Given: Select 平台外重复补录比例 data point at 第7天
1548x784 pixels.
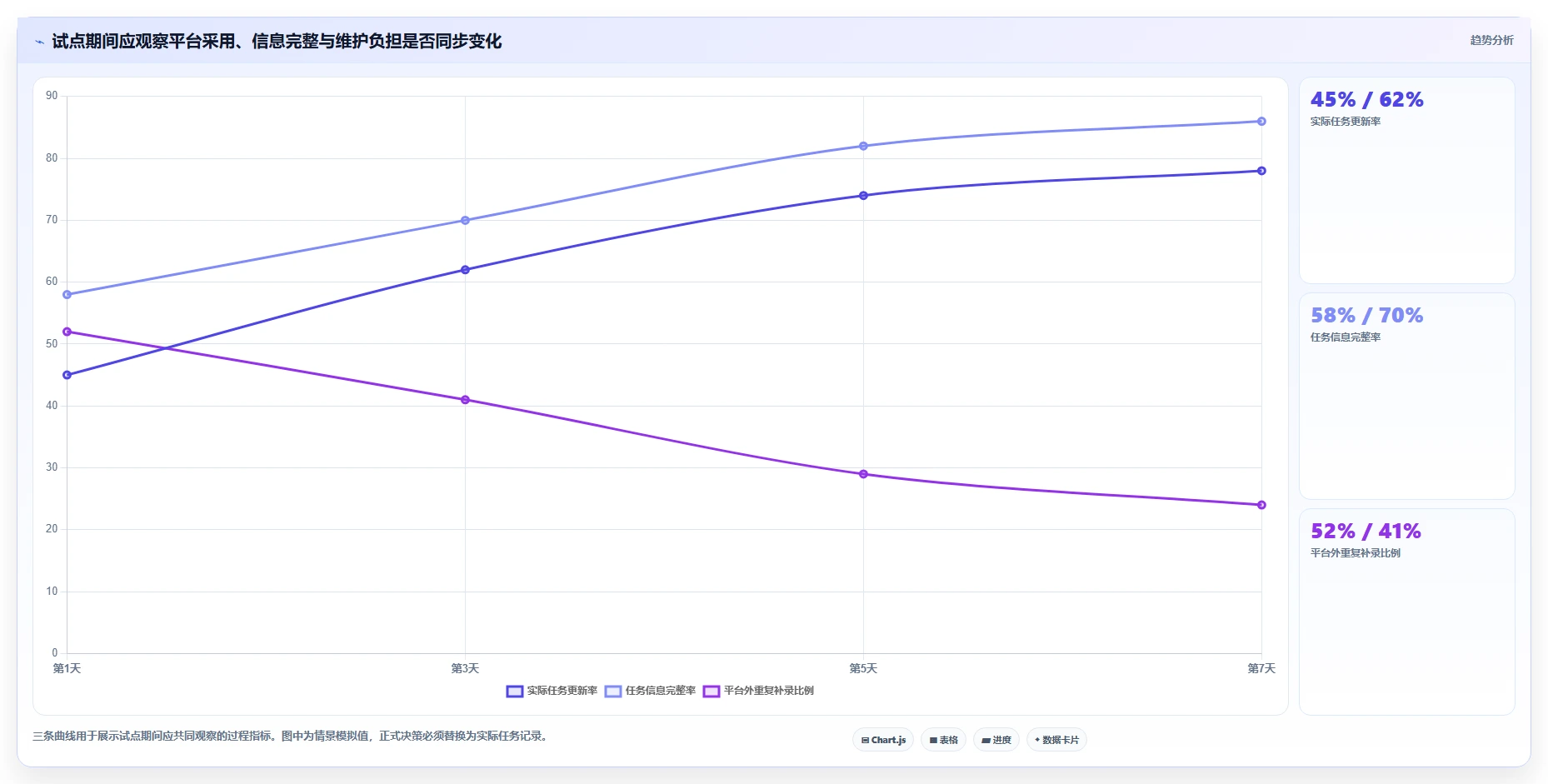Looking at the screenshot, I should tap(1261, 505).
